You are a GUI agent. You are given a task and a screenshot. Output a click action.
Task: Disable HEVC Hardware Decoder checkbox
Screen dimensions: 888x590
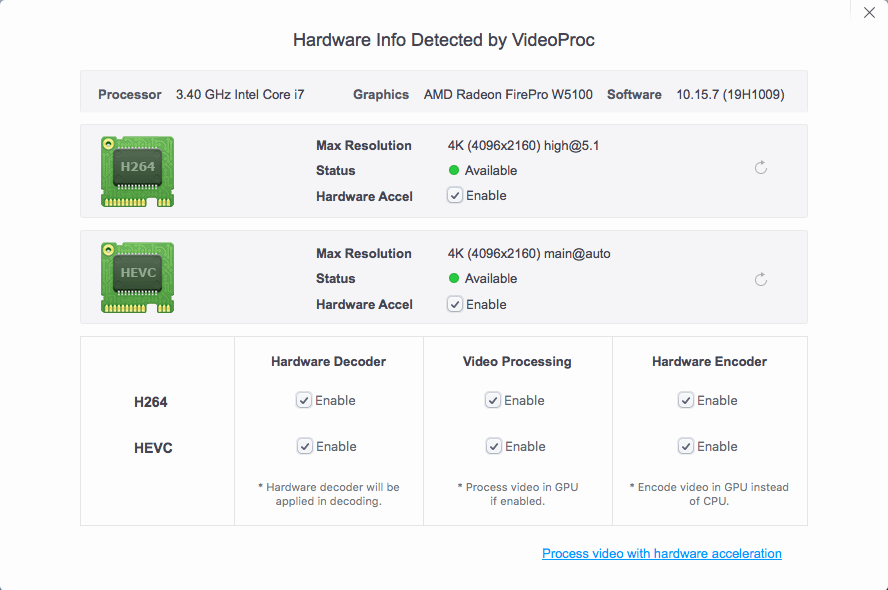(304, 446)
